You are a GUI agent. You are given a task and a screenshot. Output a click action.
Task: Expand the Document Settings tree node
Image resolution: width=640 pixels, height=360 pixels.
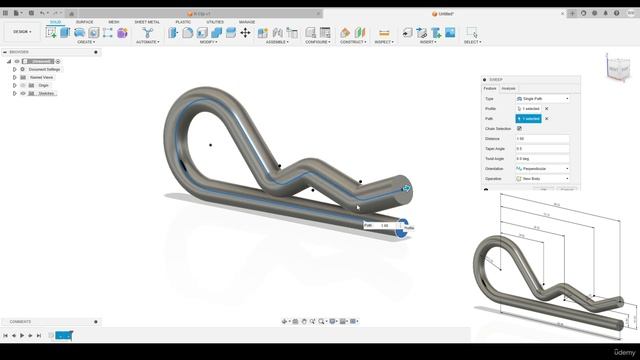tap(15, 69)
